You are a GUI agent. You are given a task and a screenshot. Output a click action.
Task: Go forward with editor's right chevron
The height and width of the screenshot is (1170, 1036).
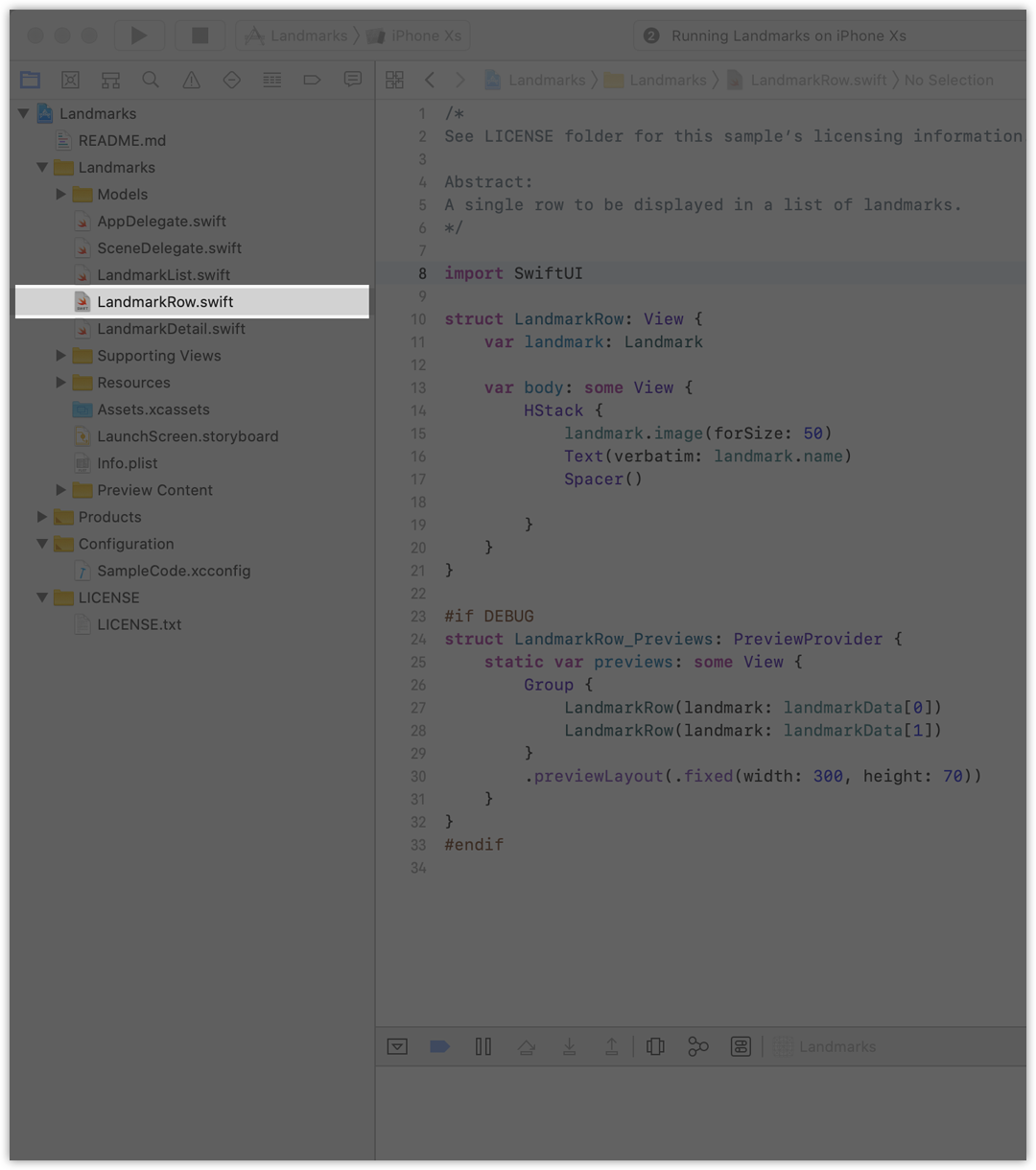coord(459,80)
